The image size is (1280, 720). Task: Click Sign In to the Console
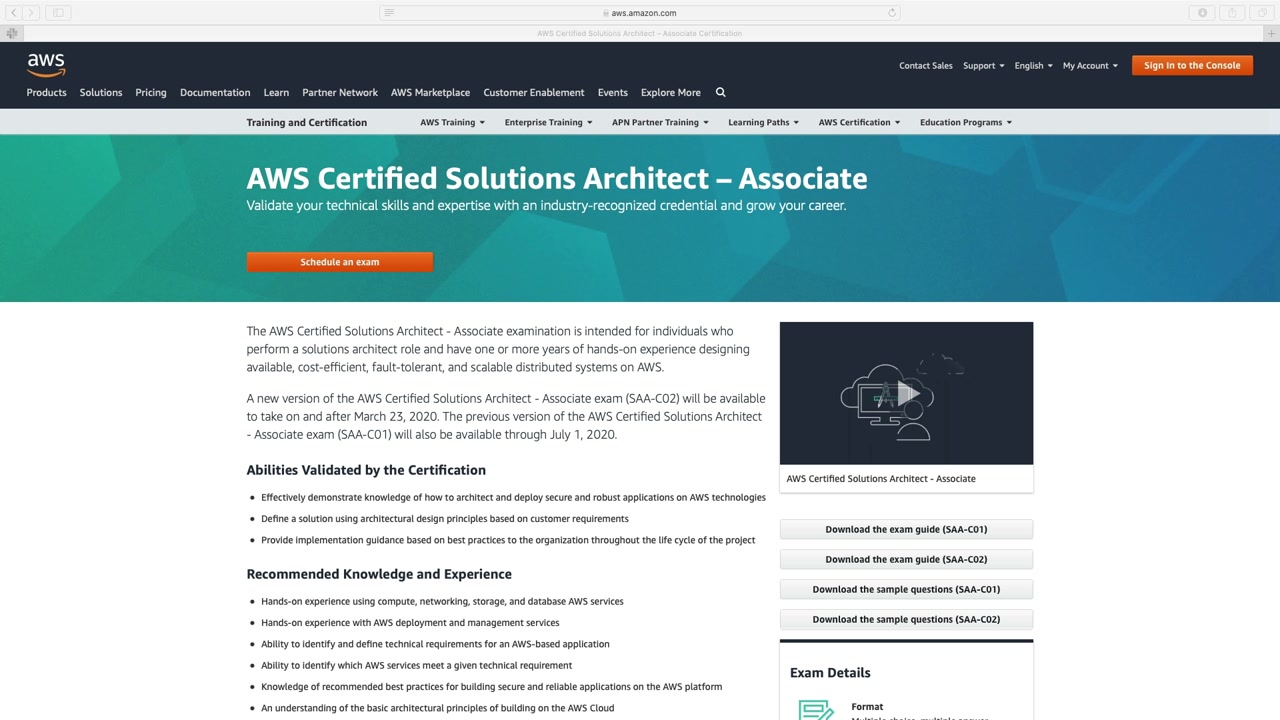coord(1192,65)
